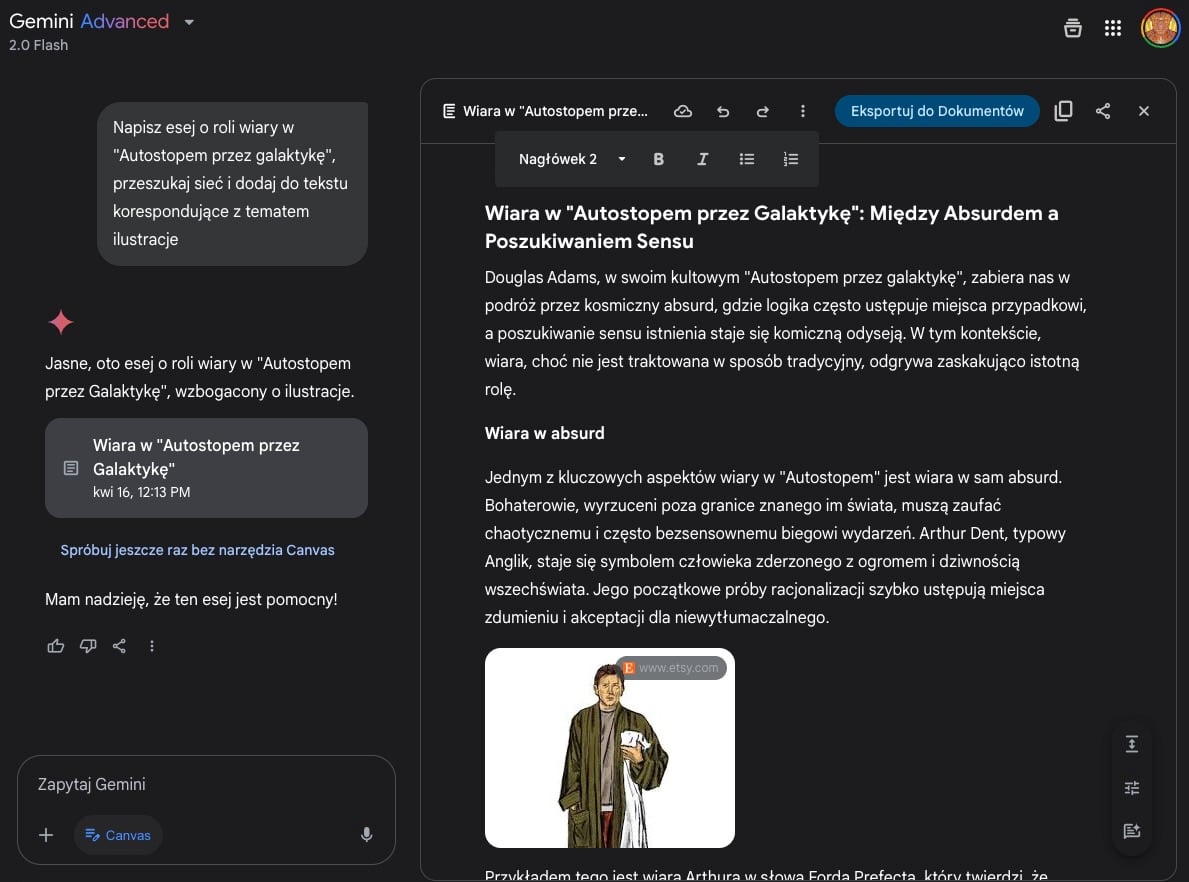1189x882 pixels.
Task: Share the chat response
Action: pyautogui.click(x=119, y=646)
